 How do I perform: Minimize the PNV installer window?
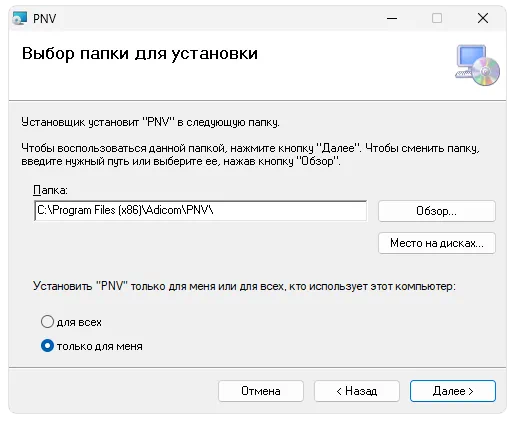pyautogui.click(x=392, y=18)
